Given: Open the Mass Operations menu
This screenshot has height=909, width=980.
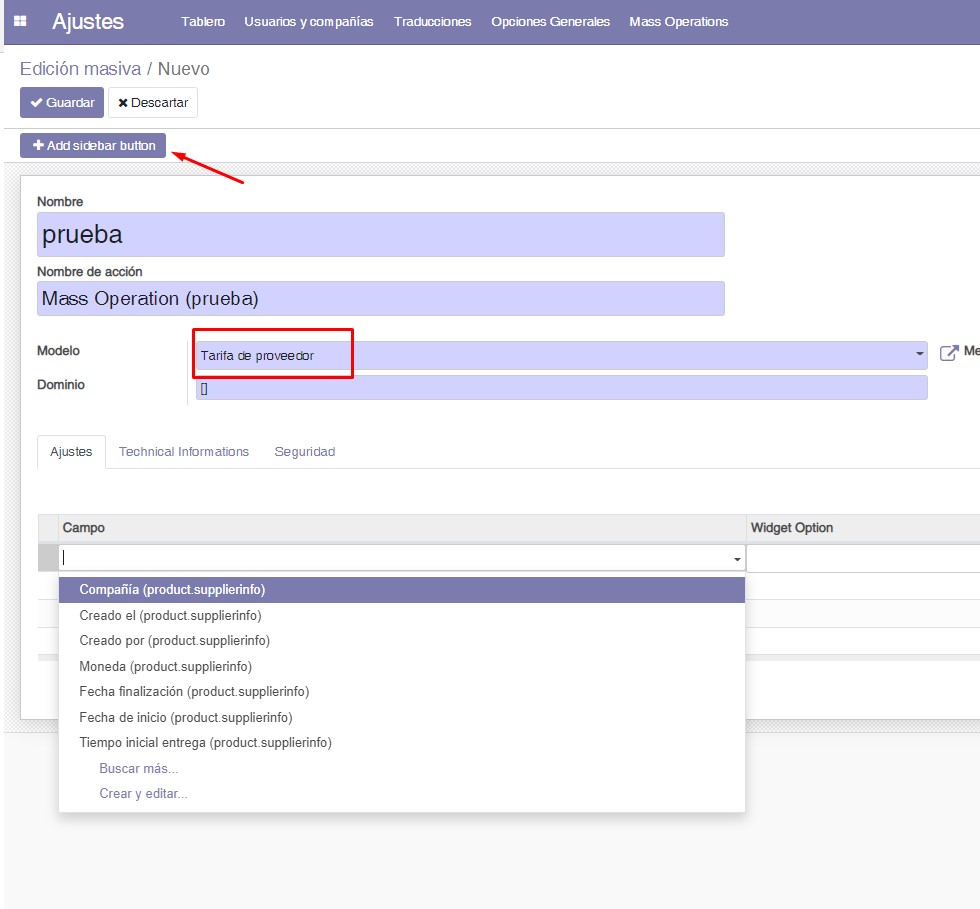Looking at the screenshot, I should point(679,22).
